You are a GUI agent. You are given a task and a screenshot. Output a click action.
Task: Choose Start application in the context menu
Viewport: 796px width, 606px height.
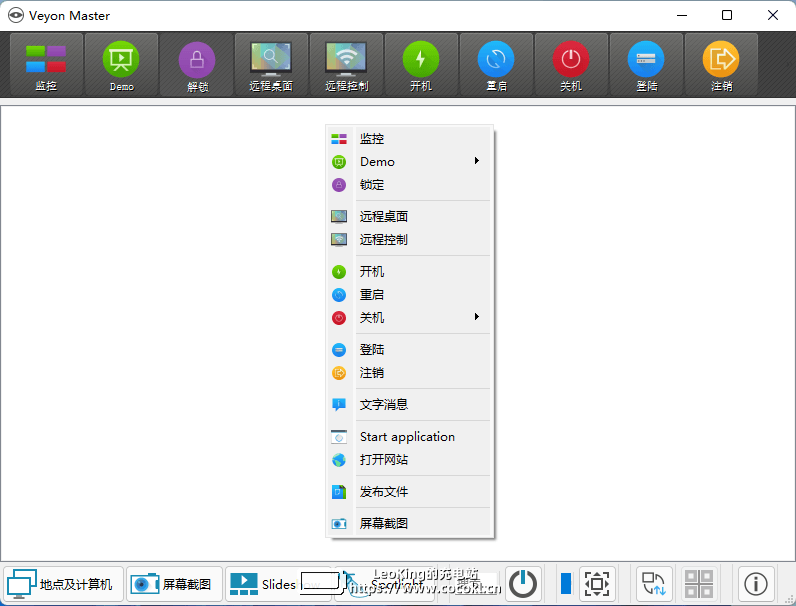409,436
